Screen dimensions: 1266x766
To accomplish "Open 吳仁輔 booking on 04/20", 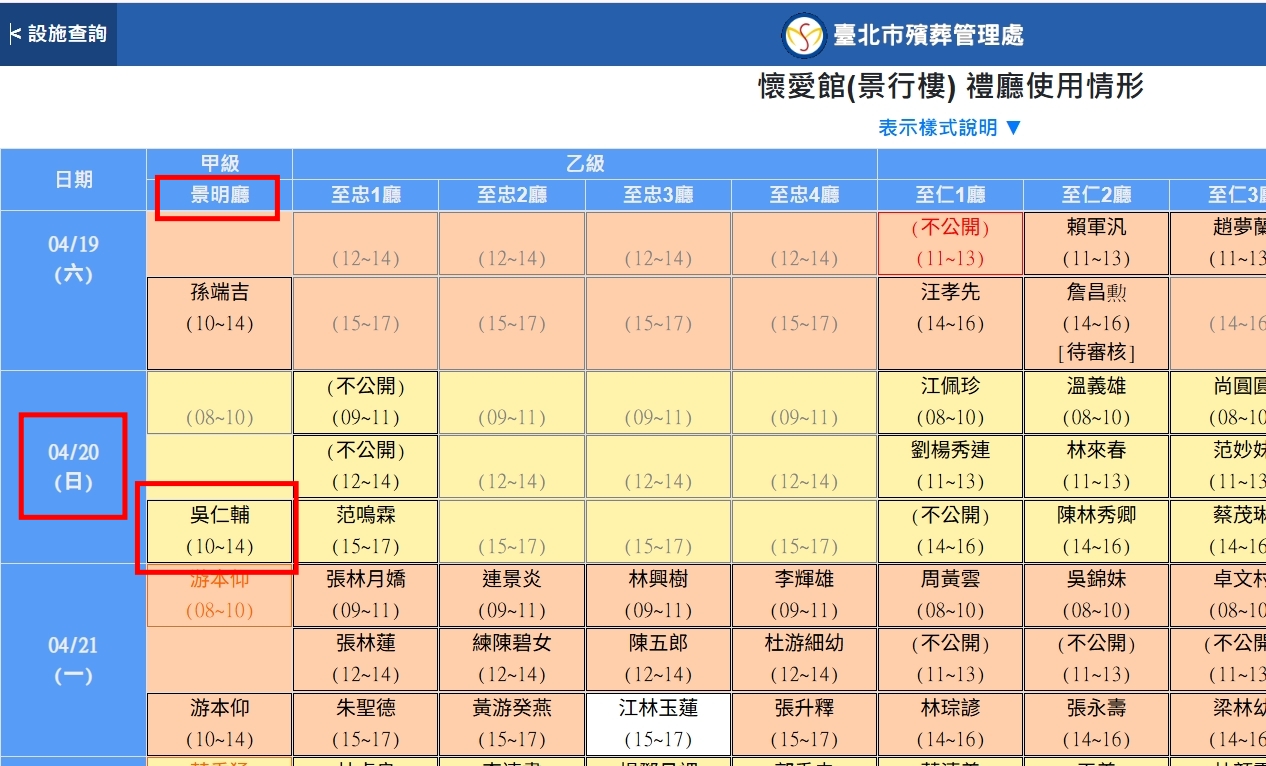I will point(220,531).
